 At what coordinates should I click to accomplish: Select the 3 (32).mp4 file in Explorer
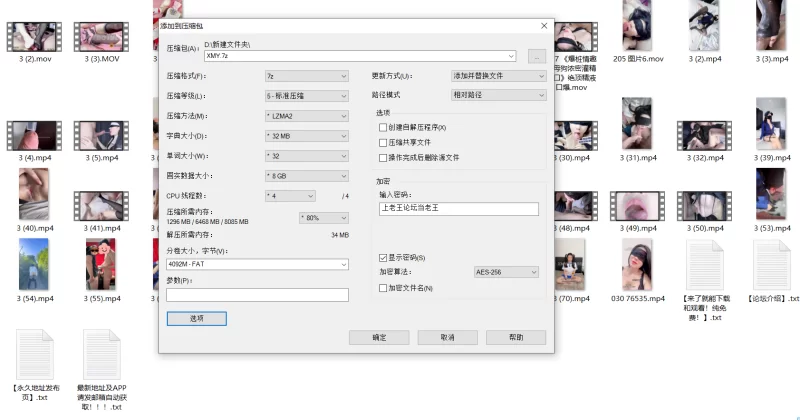click(705, 136)
